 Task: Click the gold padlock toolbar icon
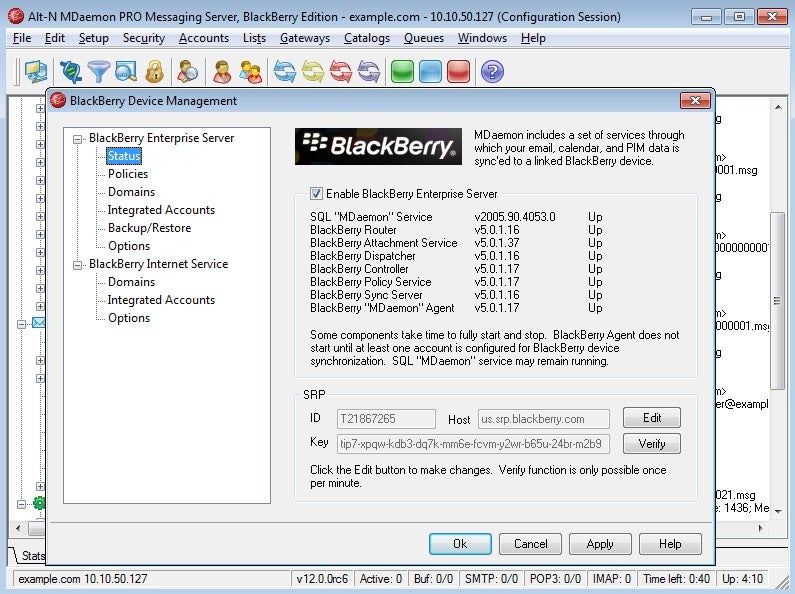click(154, 71)
